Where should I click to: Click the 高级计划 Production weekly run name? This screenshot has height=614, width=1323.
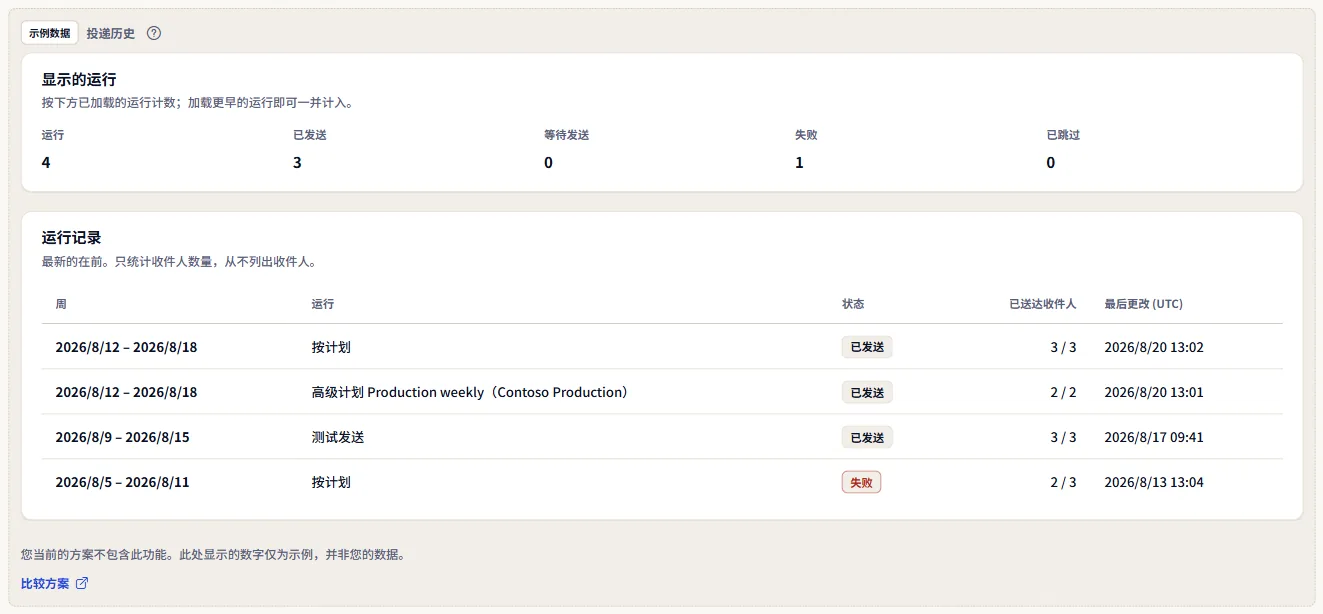pos(470,392)
